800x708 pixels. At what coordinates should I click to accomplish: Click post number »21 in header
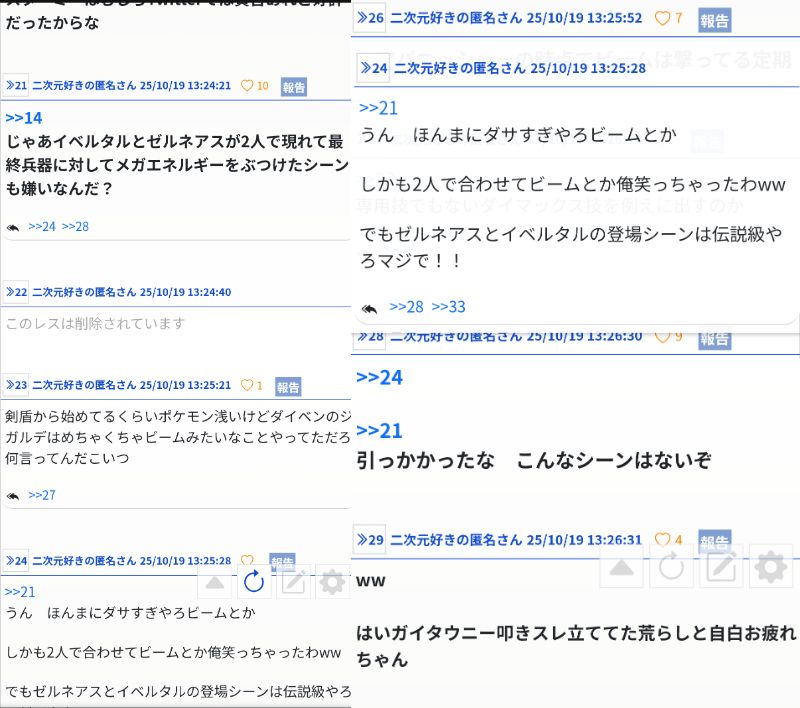(16, 85)
